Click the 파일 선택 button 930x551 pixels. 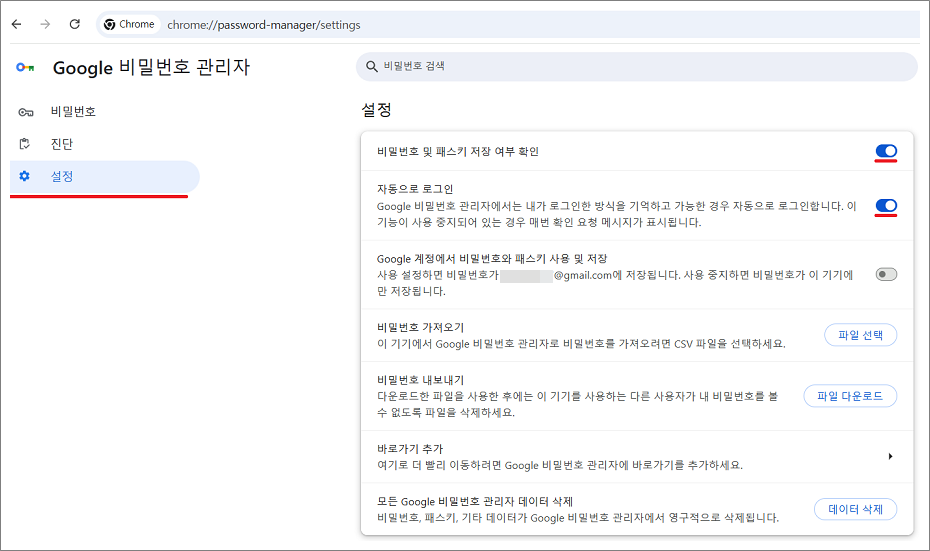[860, 335]
